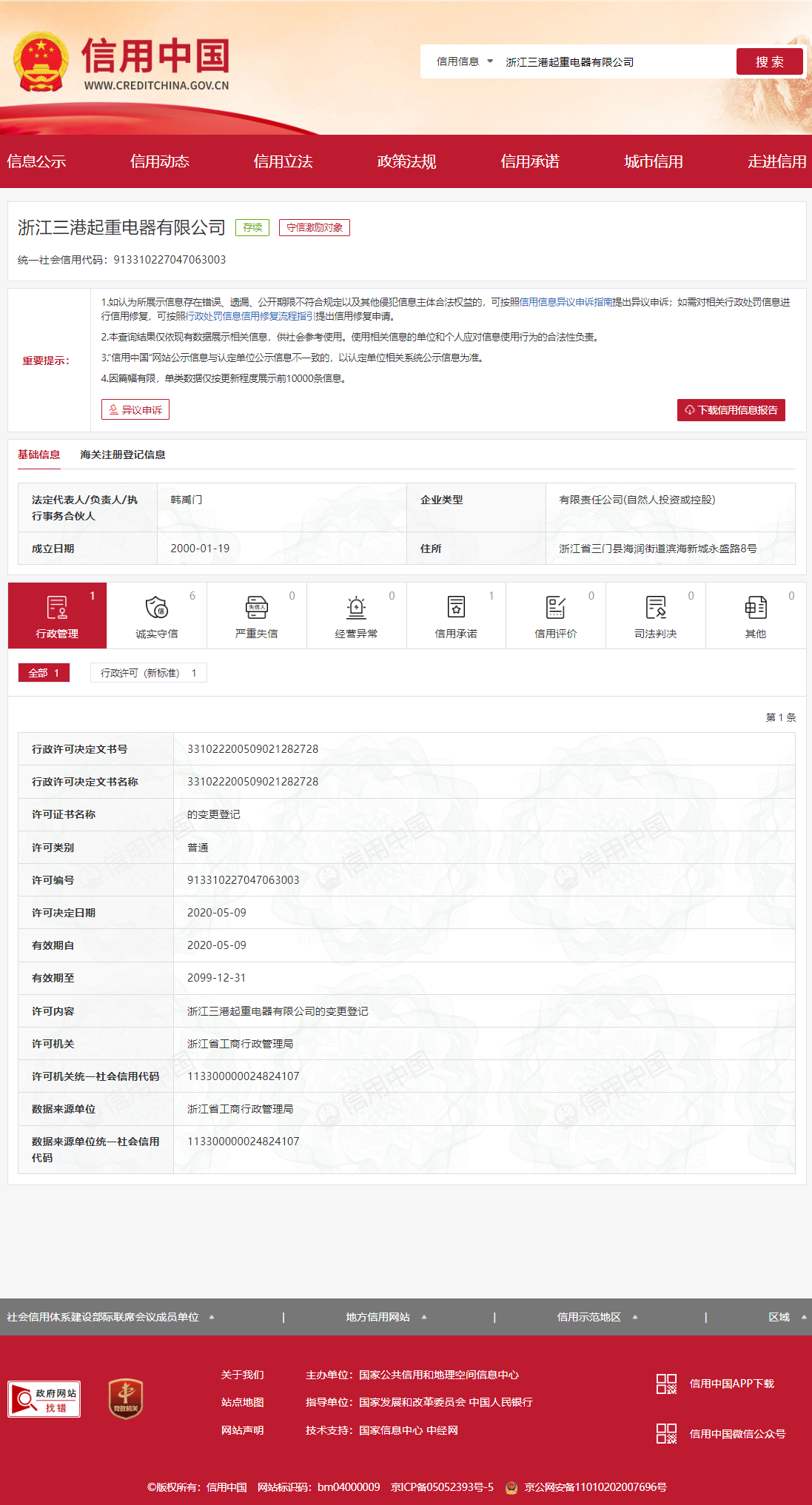
Task: Click the 有效期至 value 2099-12-31
Action: (217, 978)
